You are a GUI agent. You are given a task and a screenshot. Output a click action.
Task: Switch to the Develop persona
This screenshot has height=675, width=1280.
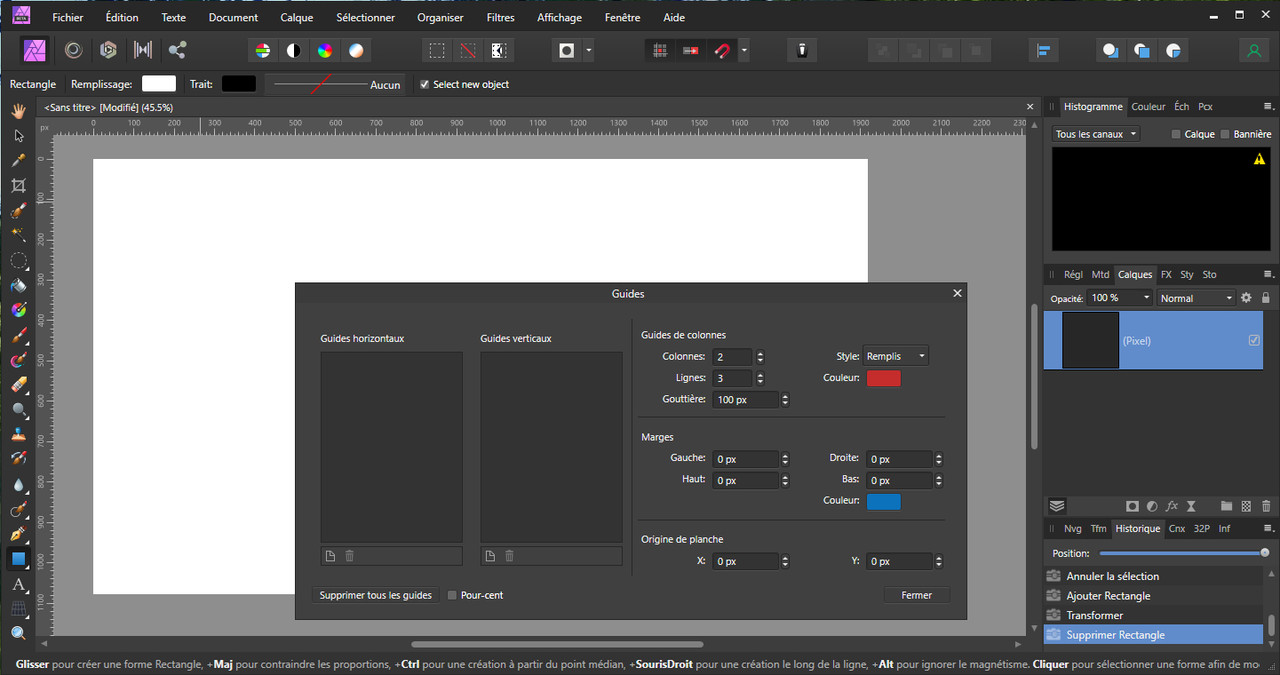pos(108,50)
